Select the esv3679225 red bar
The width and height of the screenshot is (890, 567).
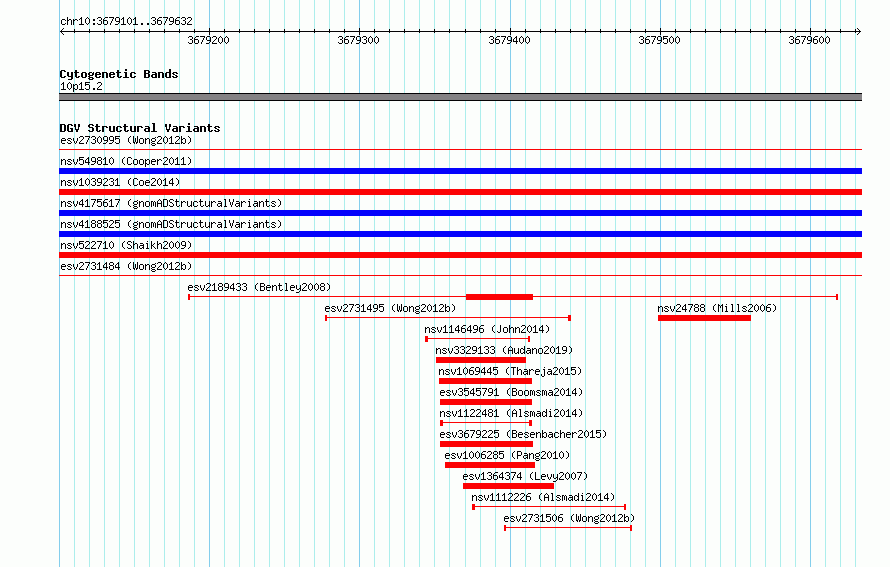[486, 444]
